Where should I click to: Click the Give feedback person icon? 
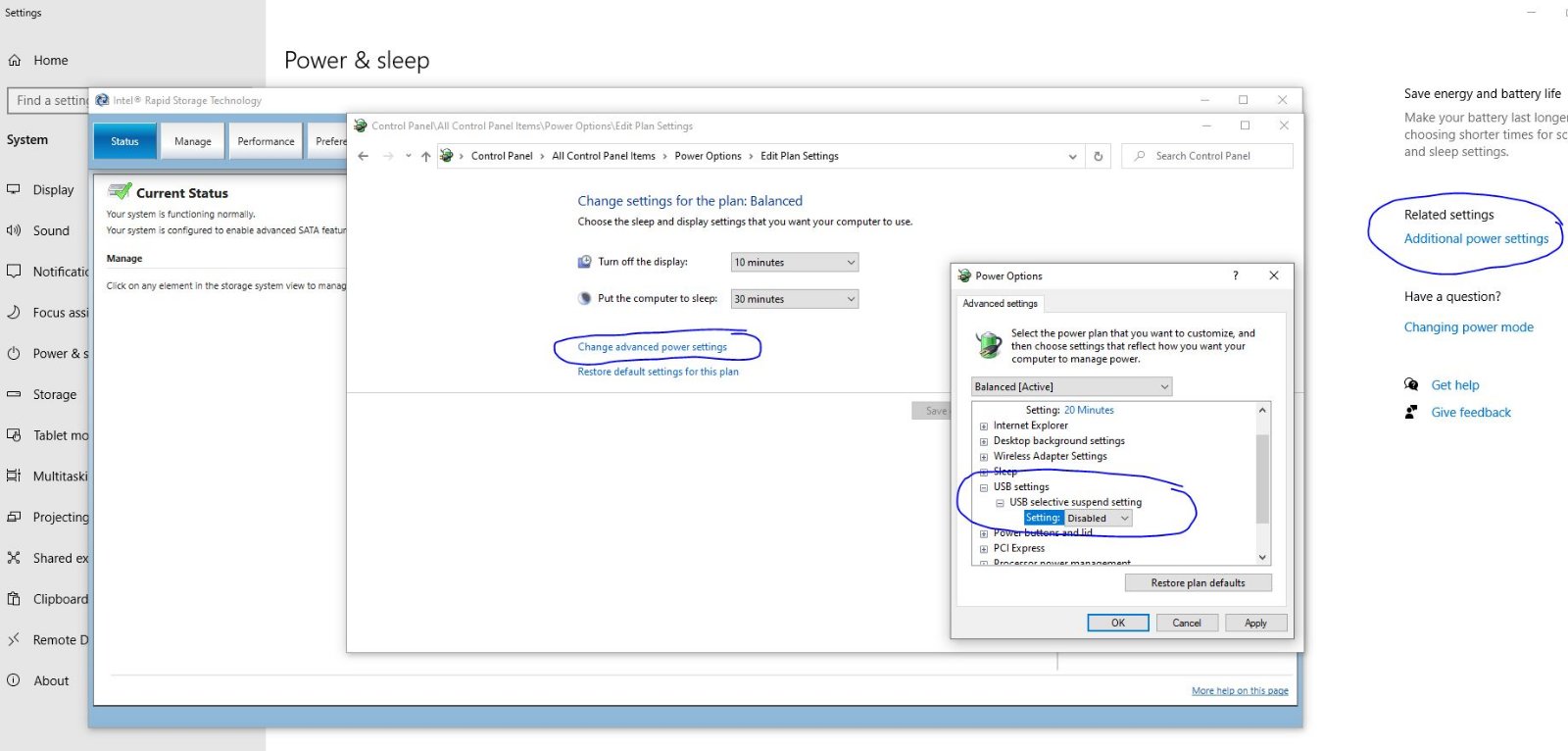tap(1411, 412)
